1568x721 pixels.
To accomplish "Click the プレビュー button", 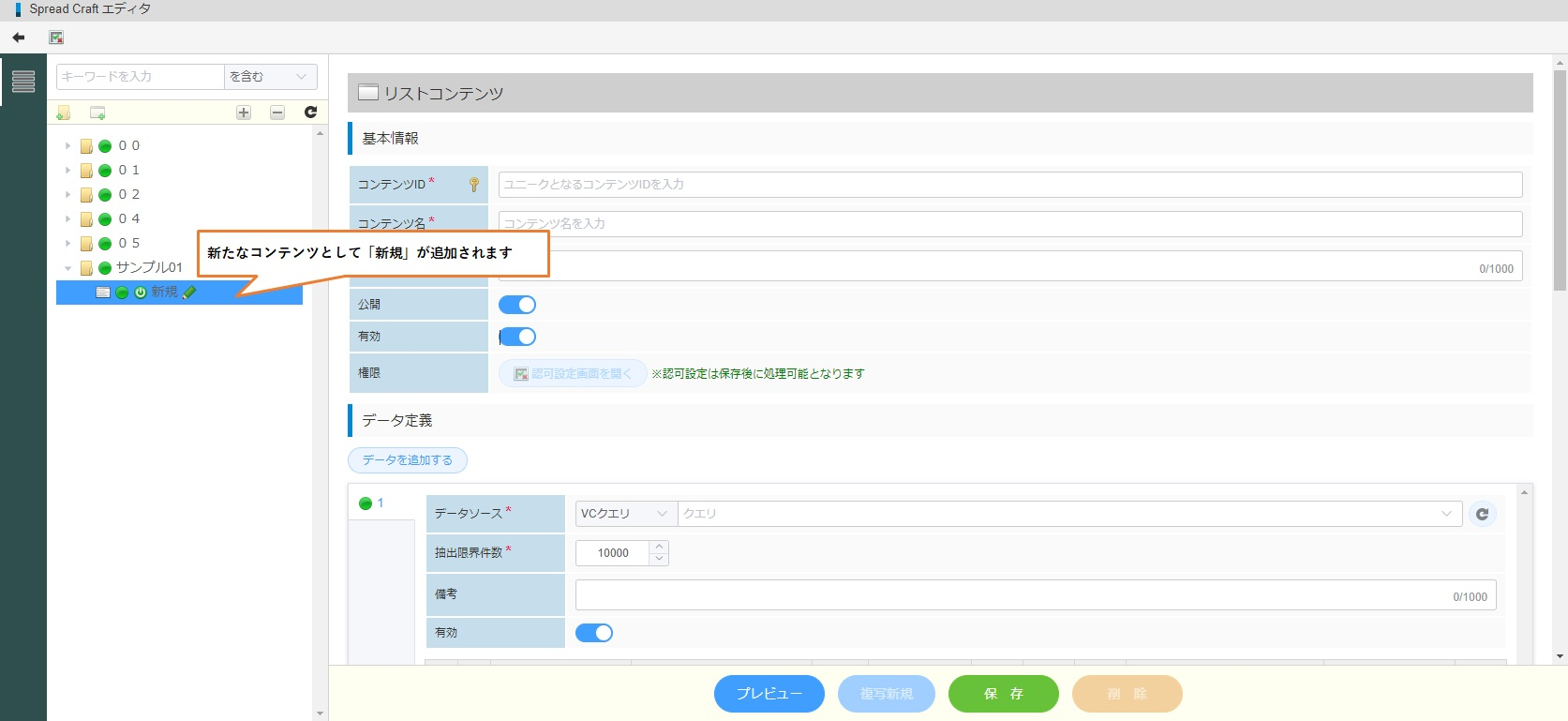I will tap(769, 694).
